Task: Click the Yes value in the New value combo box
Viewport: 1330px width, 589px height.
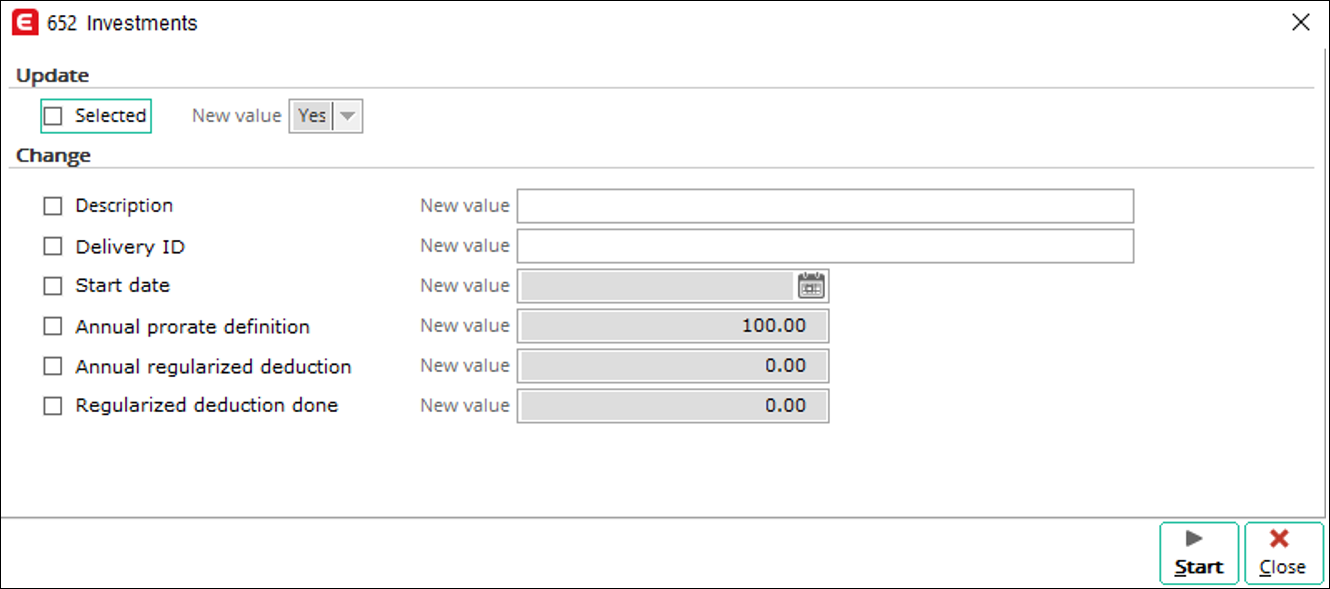Action: (x=312, y=116)
